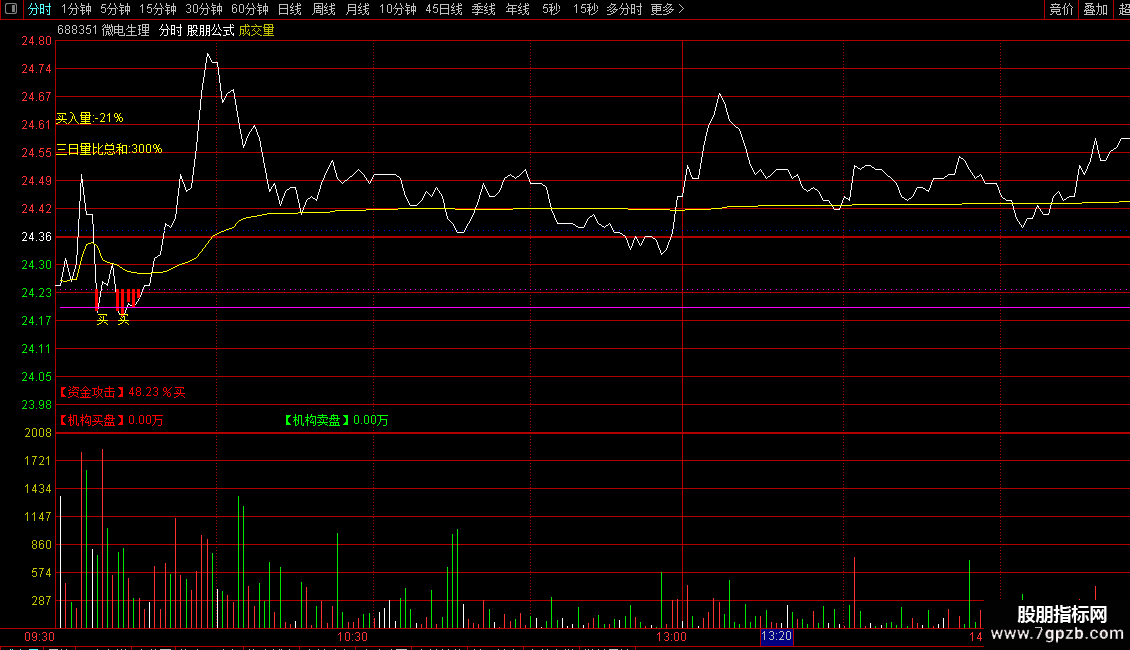Click the 股朋公式 indicator name
This screenshot has width=1130, height=650.
[x=210, y=31]
